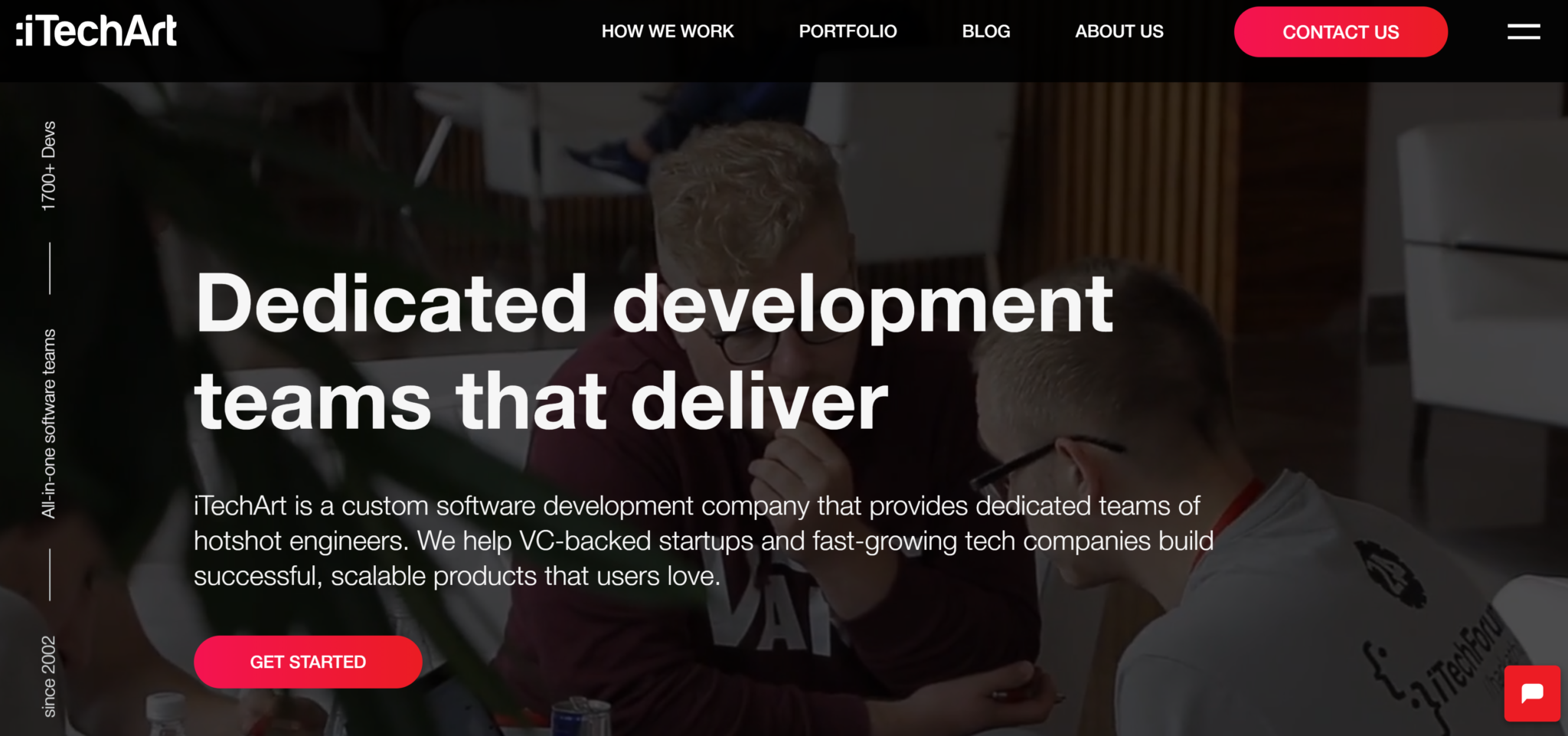Select the vertical since 2002 label
1568x736 pixels.
point(48,676)
